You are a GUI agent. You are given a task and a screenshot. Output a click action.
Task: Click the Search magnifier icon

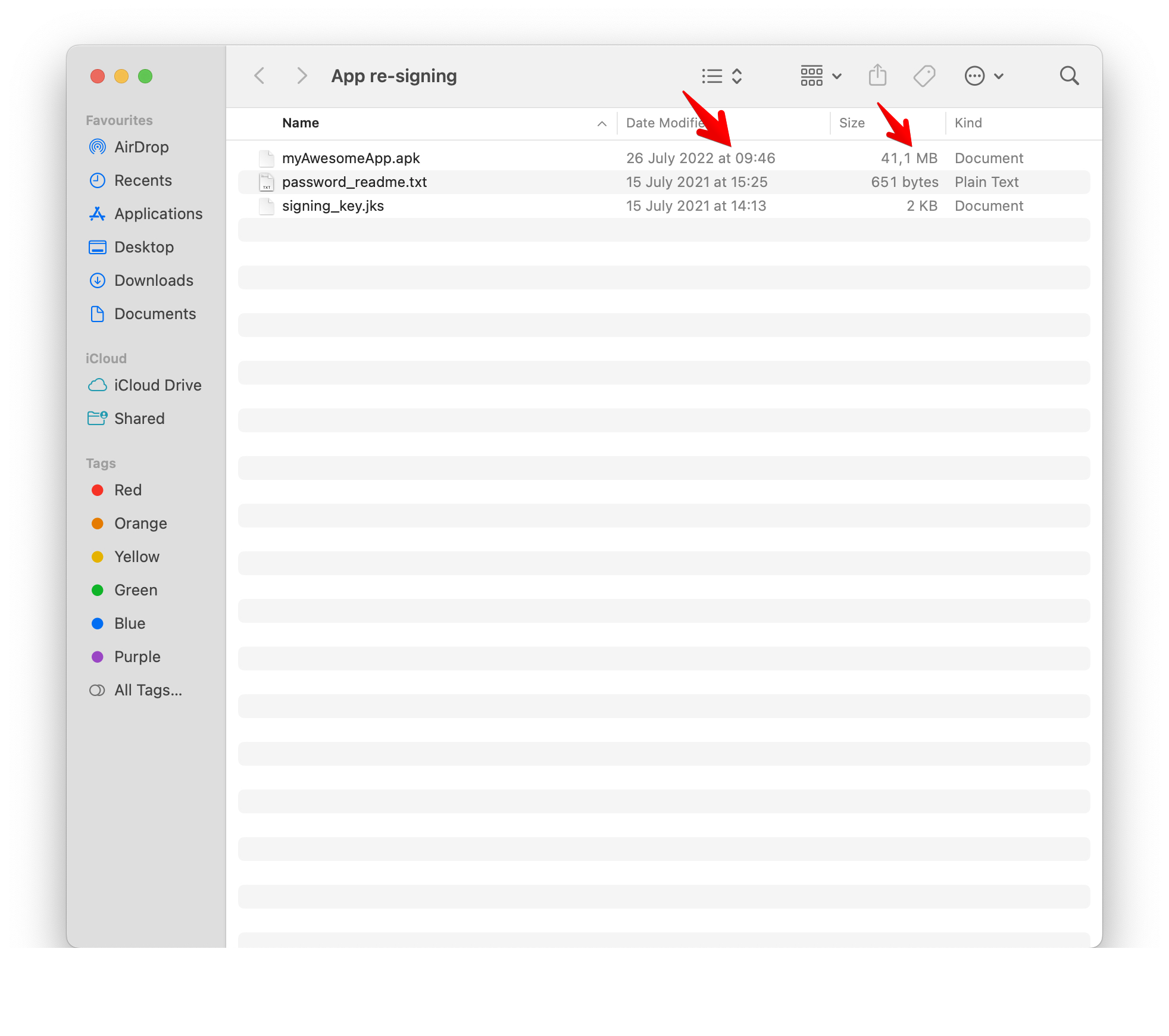pyautogui.click(x=1070, y=76)
